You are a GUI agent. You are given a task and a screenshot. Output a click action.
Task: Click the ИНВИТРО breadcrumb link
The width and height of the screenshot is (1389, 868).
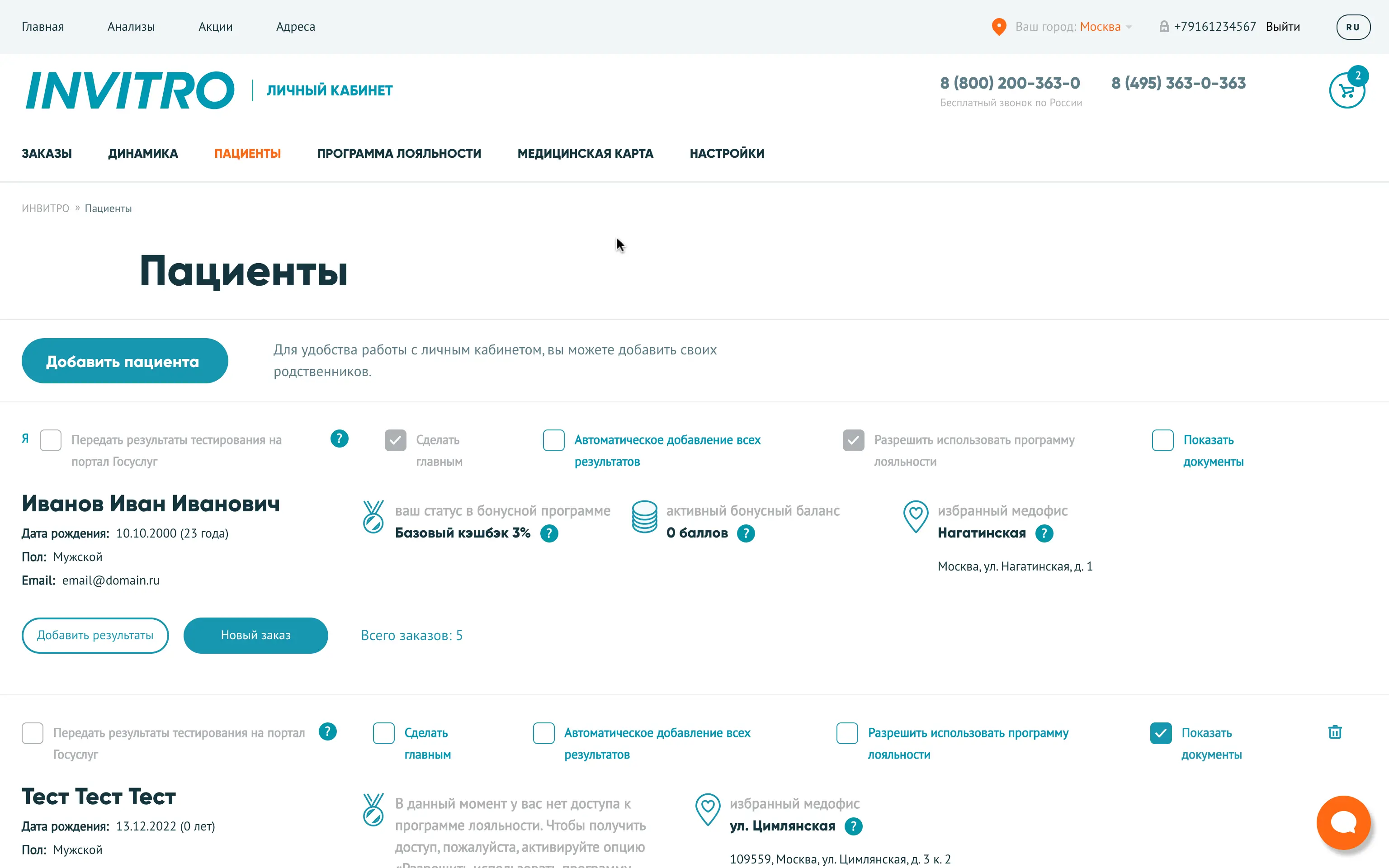(45, 208)
